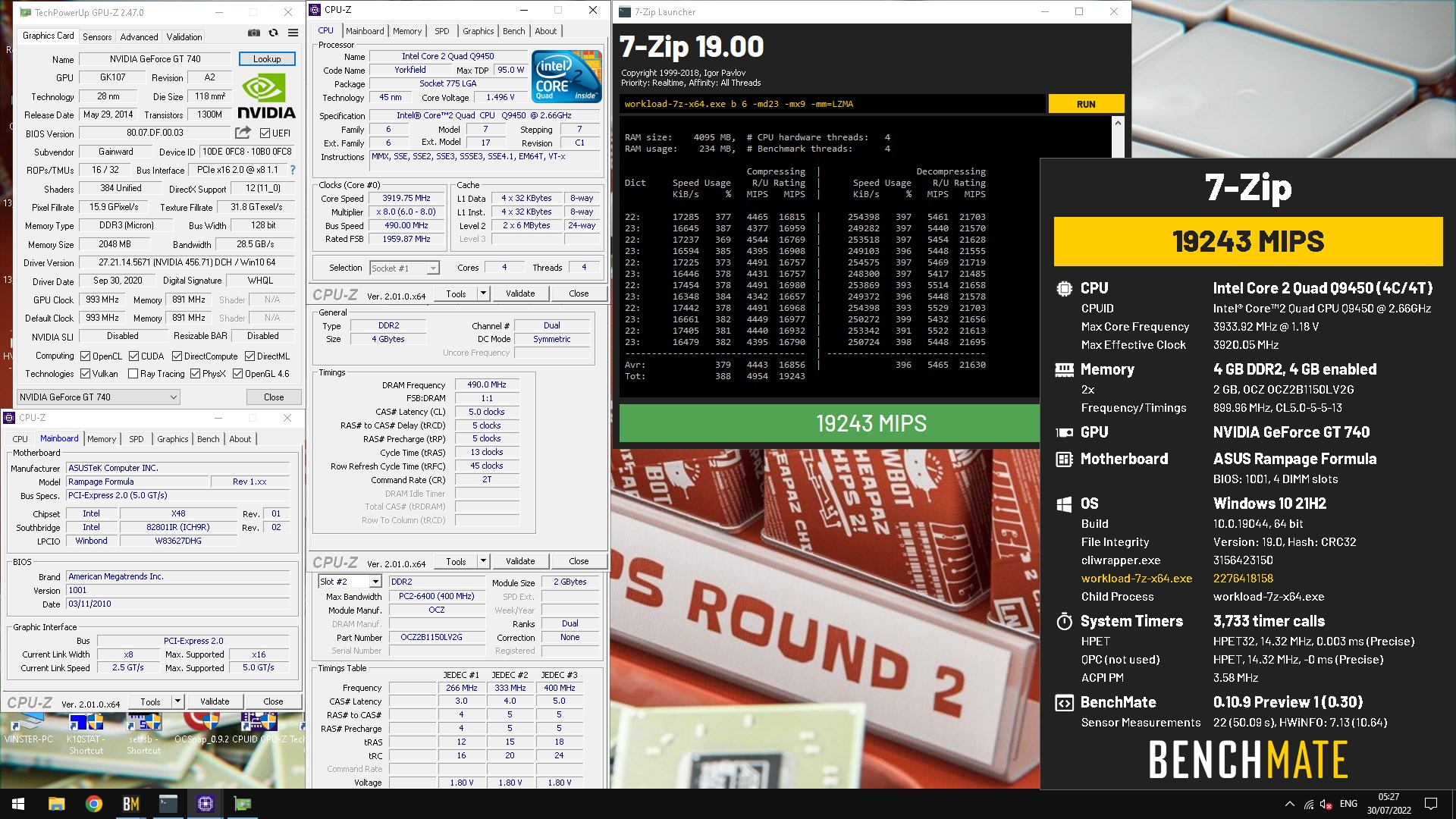Toggle the Vulkan checkbox
Screen dimensions: 1456x819
tap(86, 374)
